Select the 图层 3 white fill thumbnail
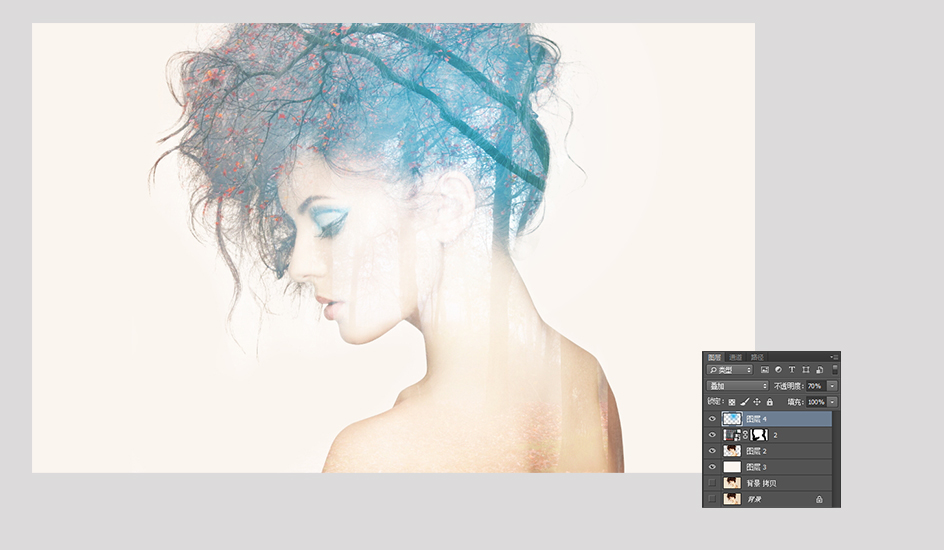 [732, 467]
